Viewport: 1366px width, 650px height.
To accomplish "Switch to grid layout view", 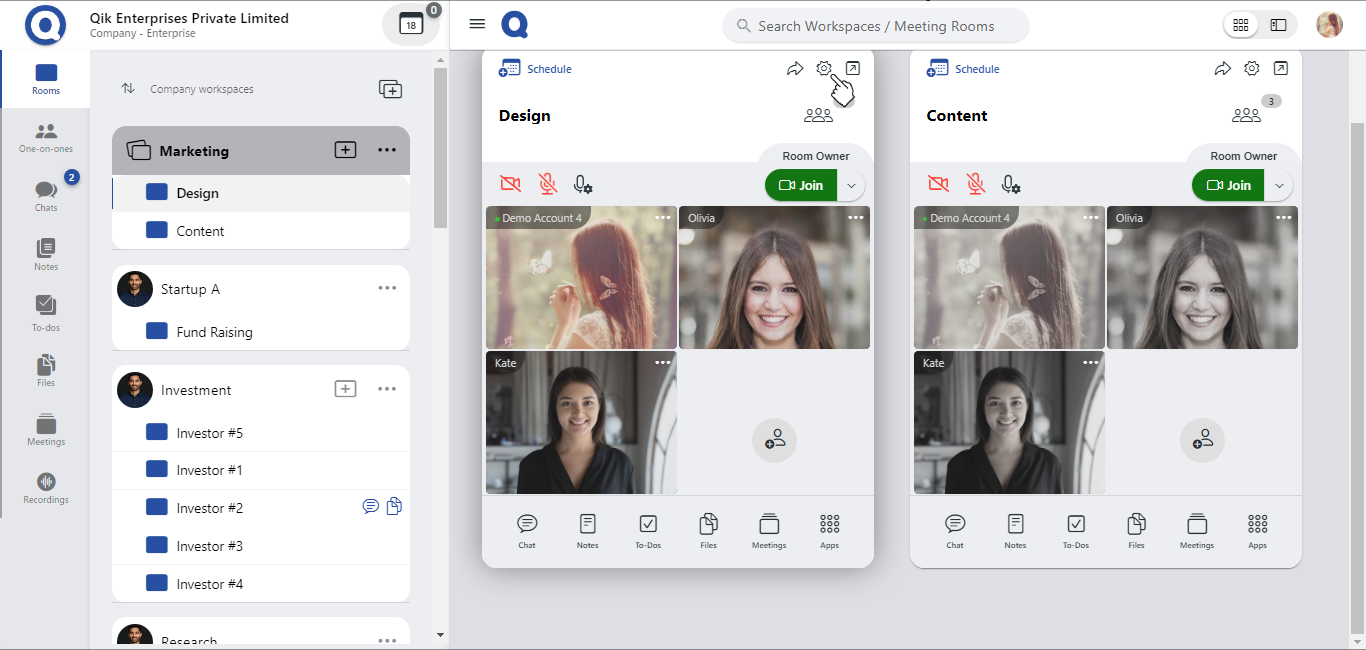I will point(1241,25).
